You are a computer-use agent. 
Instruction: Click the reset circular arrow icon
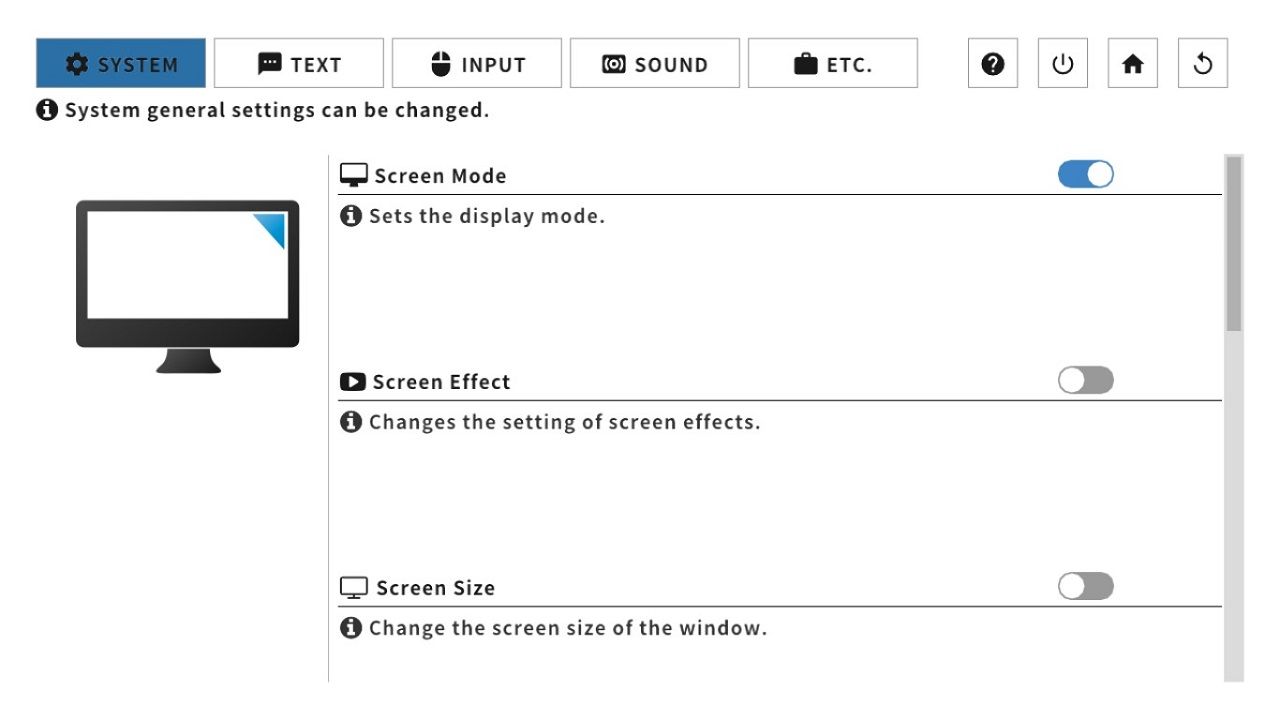click(x=1203, y=64)
